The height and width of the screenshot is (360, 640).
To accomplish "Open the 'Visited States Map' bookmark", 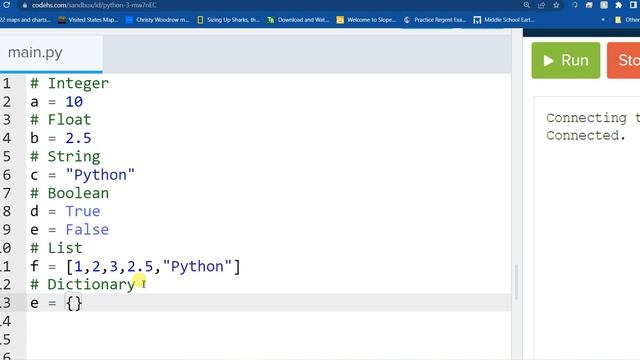I will coord(88,20).
